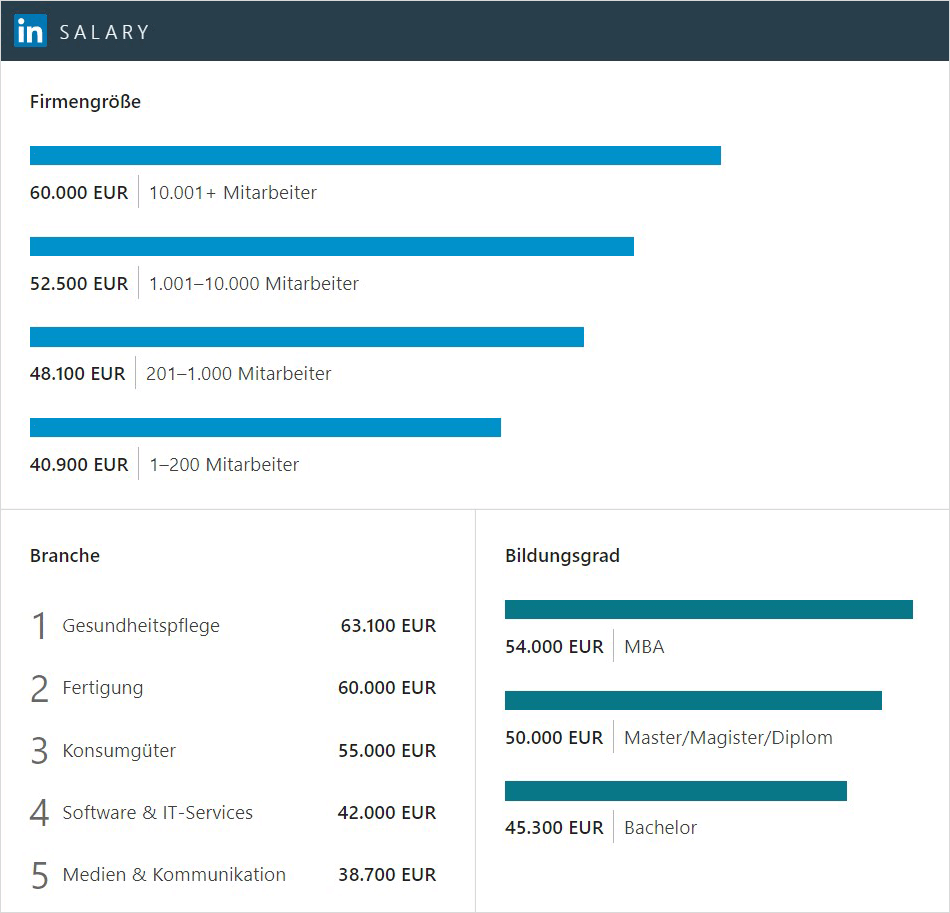
Task: Click the 201–1.000 Mitarbeiter bar
Action: pos(307,337)
